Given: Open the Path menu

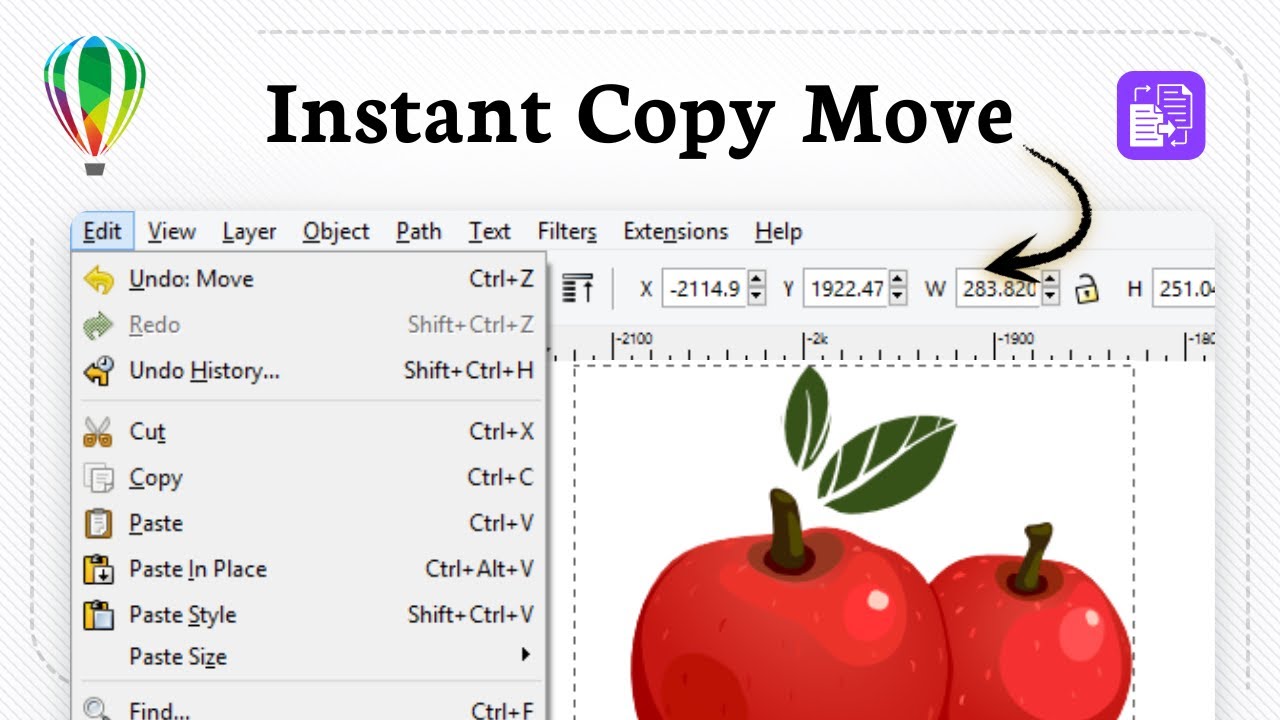Looking at the screenshot, I should [418, 232].
